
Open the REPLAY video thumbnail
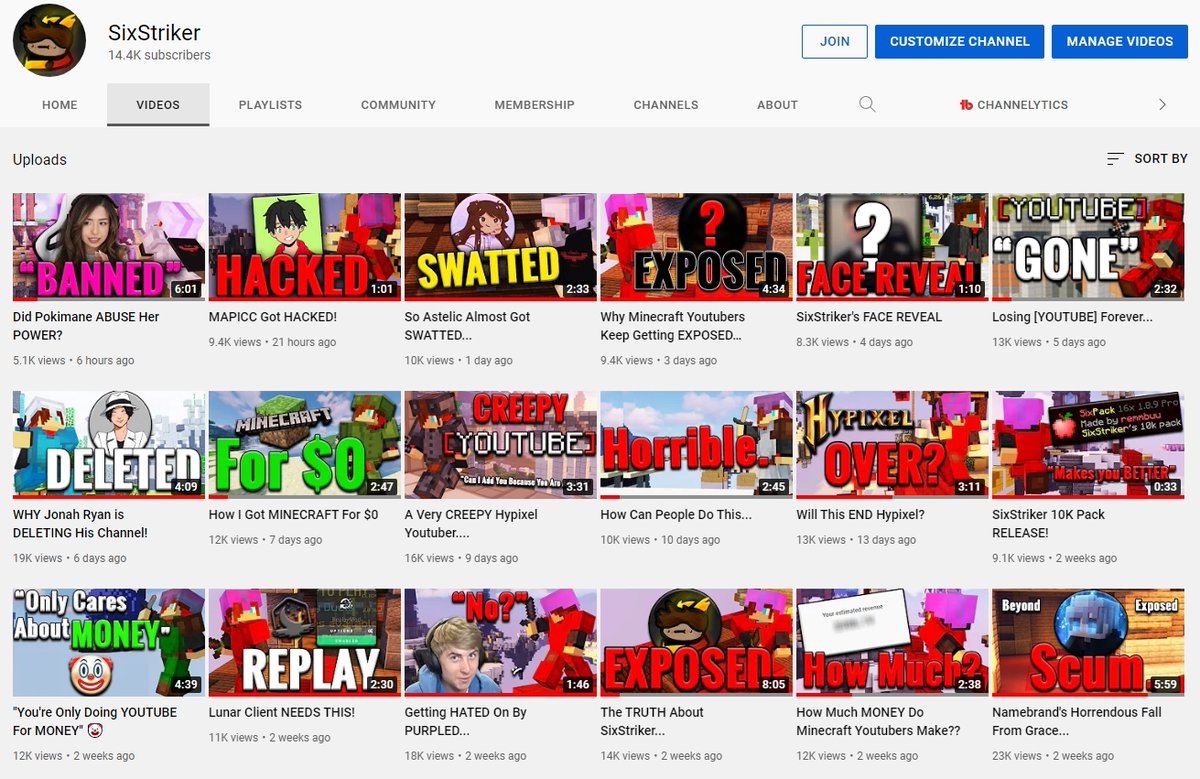[305, 643]
